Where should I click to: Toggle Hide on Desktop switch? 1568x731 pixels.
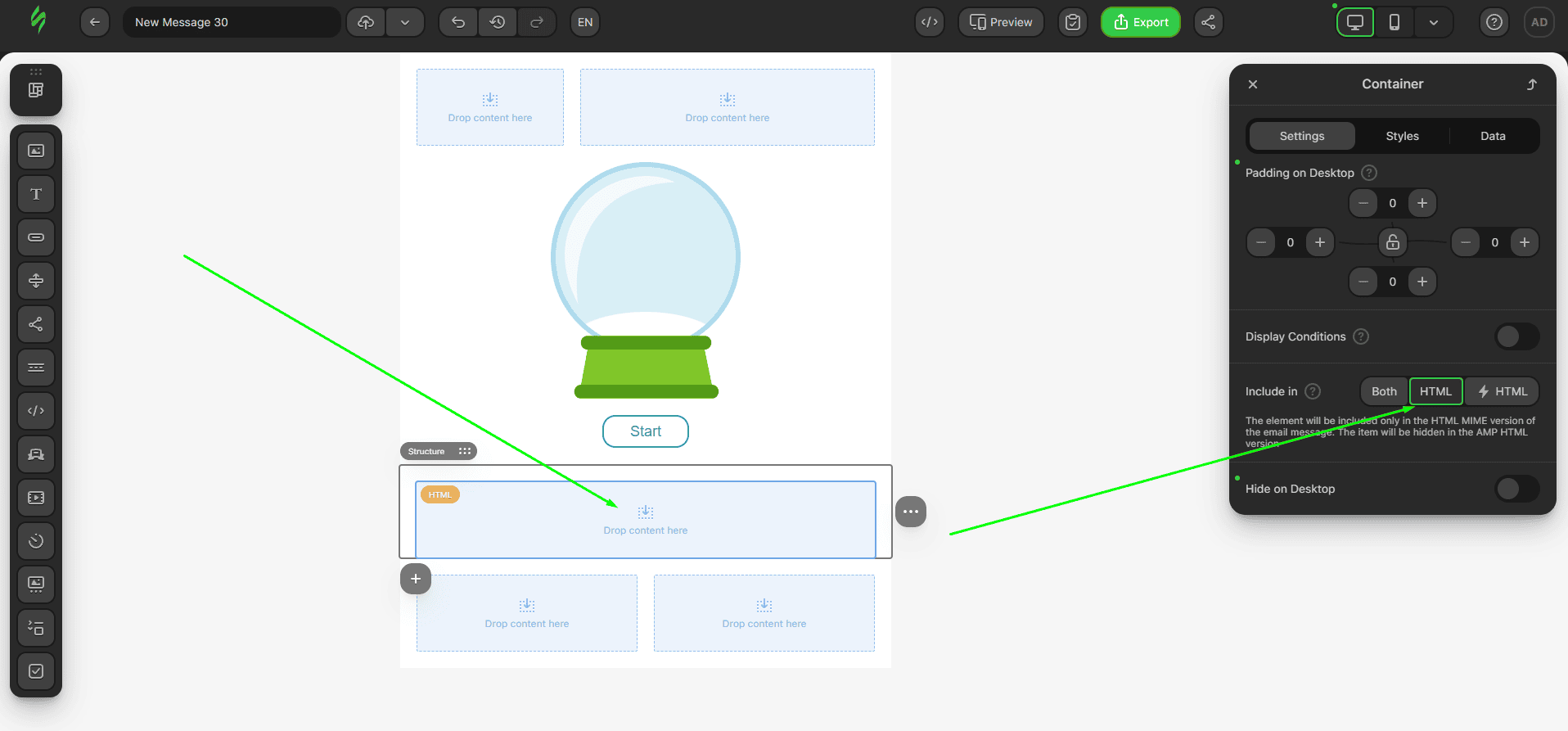(x=1517, y=489)
